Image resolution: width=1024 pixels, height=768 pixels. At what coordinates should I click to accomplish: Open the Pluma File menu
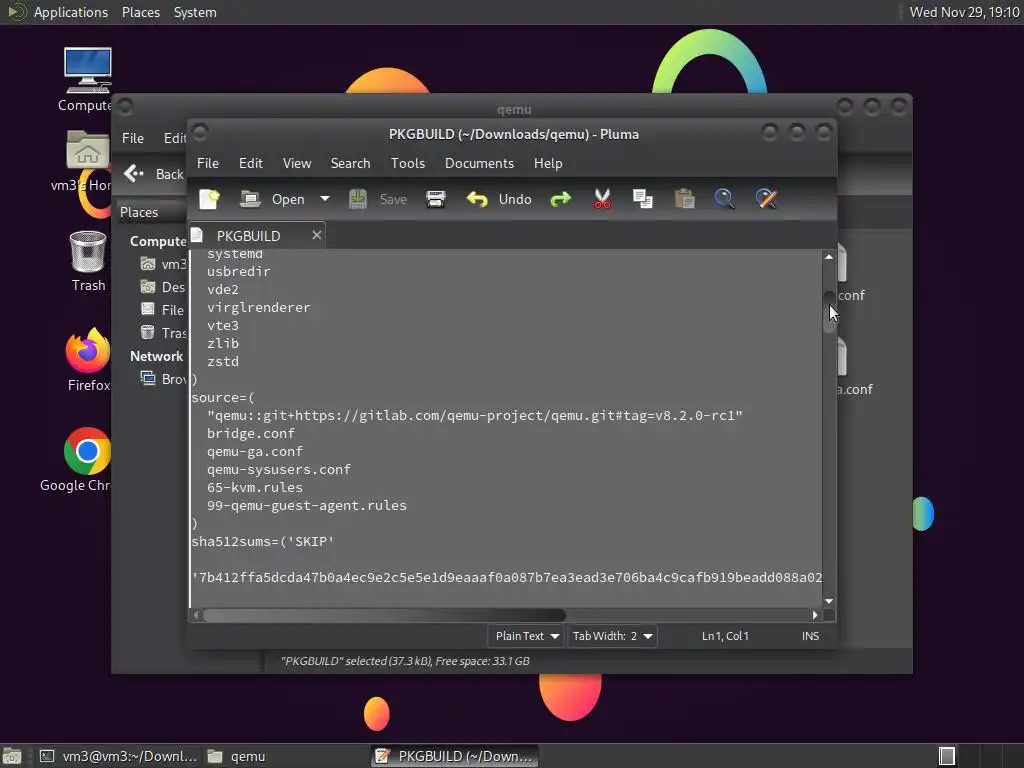[208, 163]
